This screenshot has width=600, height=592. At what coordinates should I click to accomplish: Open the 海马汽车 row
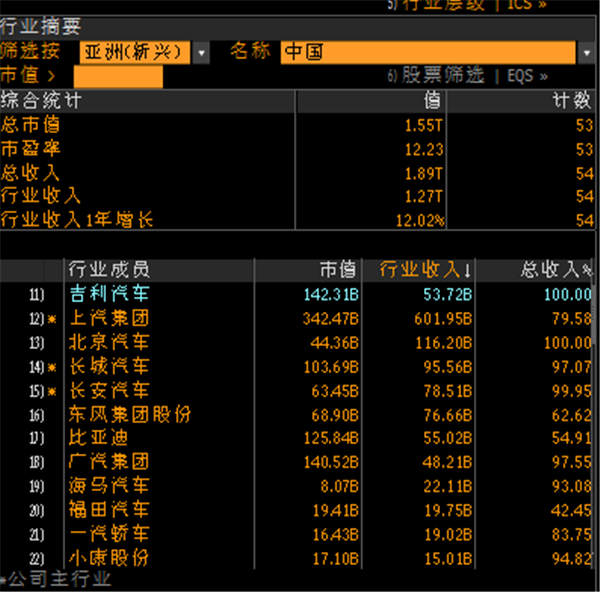(297, 486)
